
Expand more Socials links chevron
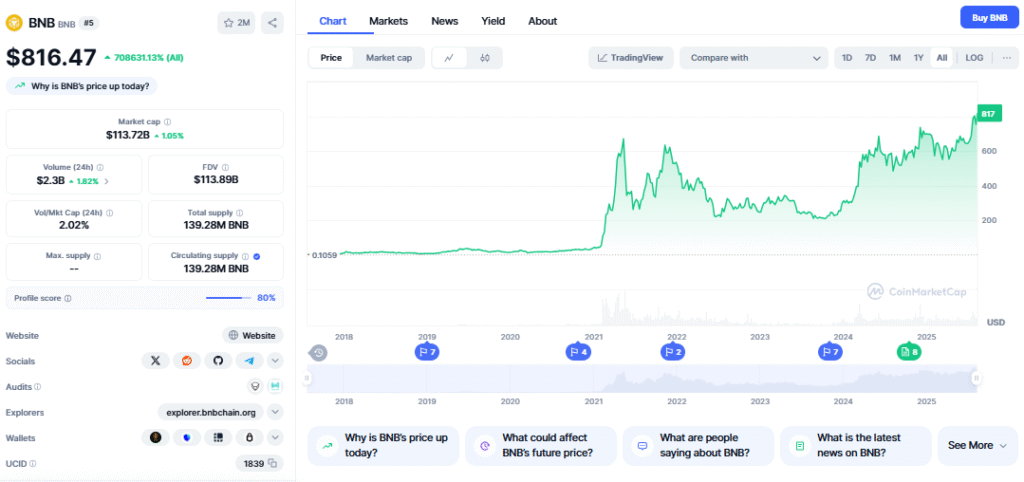pyautogui.click(x=275, y=361)
